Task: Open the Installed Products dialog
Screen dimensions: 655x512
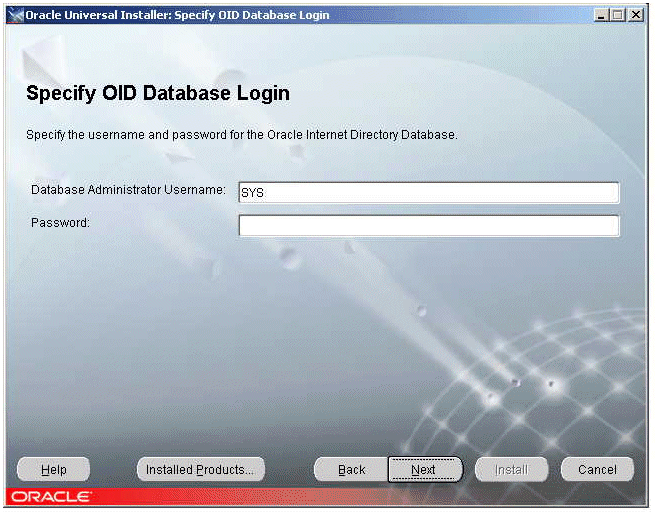Action: (201, 469)
